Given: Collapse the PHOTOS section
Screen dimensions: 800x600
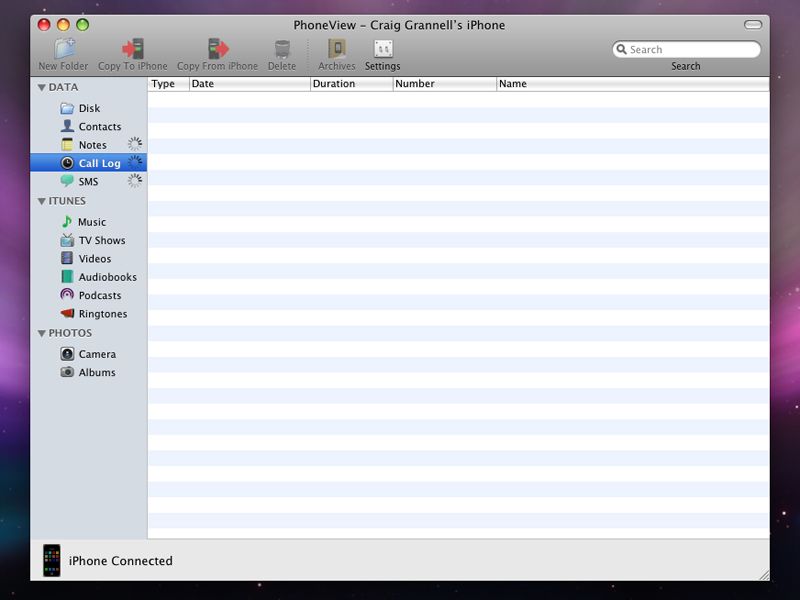Looking at the screenshot, I should click(x=40, y=332).
